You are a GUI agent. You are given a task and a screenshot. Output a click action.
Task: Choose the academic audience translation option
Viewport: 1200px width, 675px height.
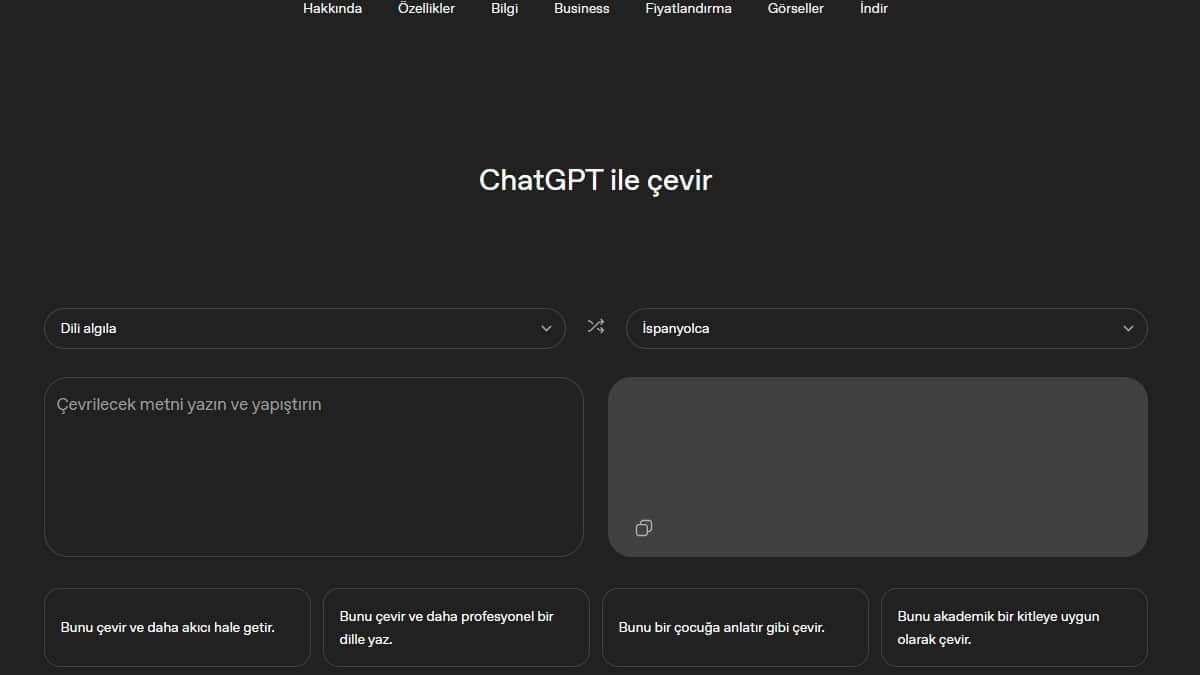1014,627
